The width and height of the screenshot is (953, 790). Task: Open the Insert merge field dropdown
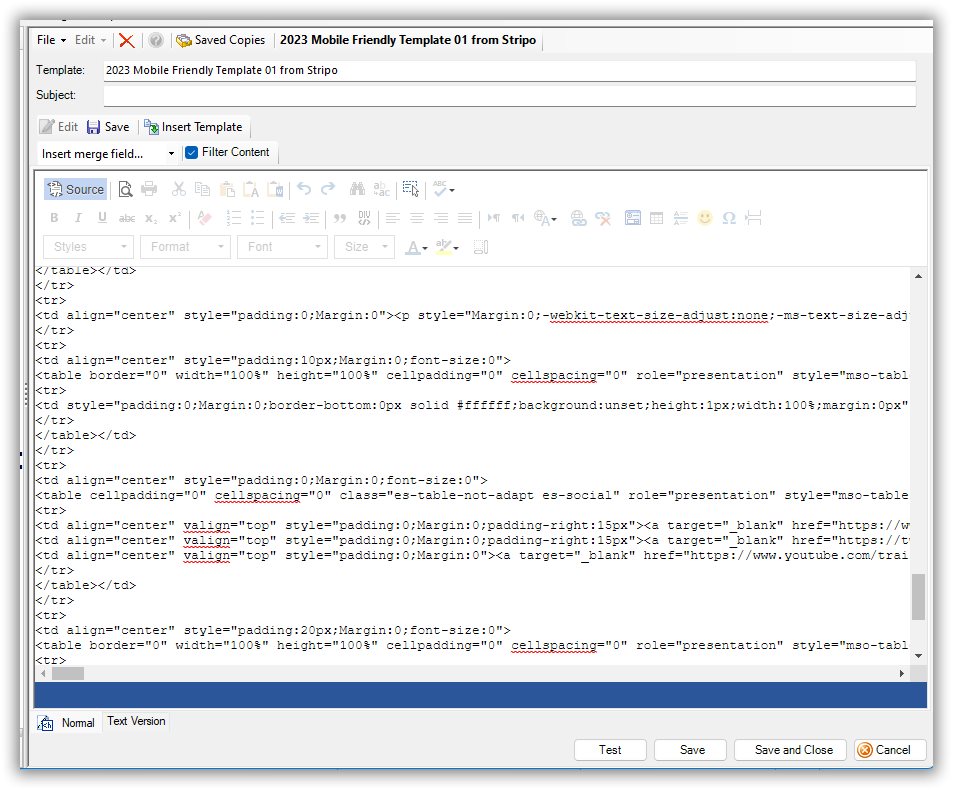coord(108,154)
